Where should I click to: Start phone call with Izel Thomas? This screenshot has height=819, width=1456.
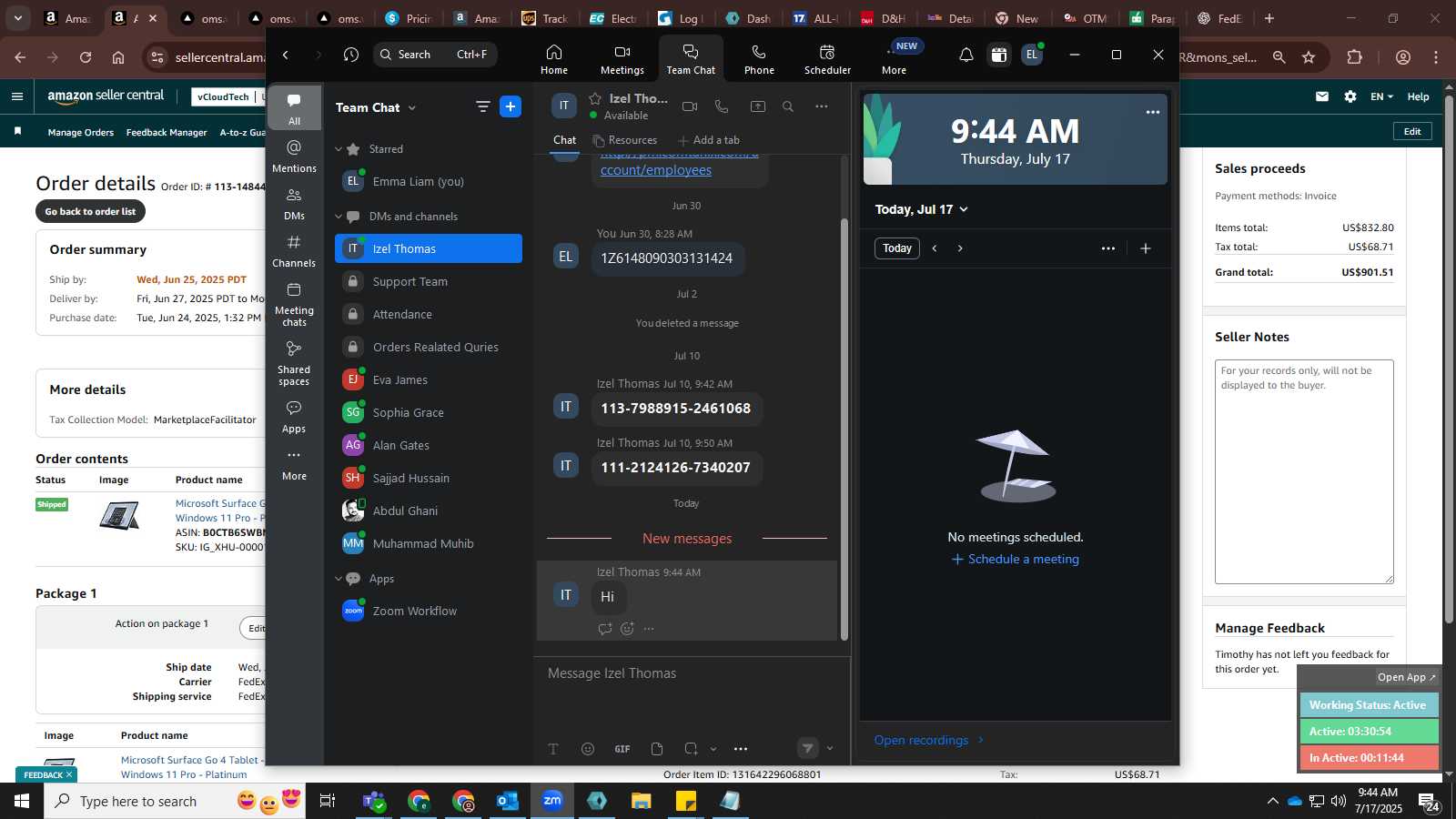coord(722,106)
